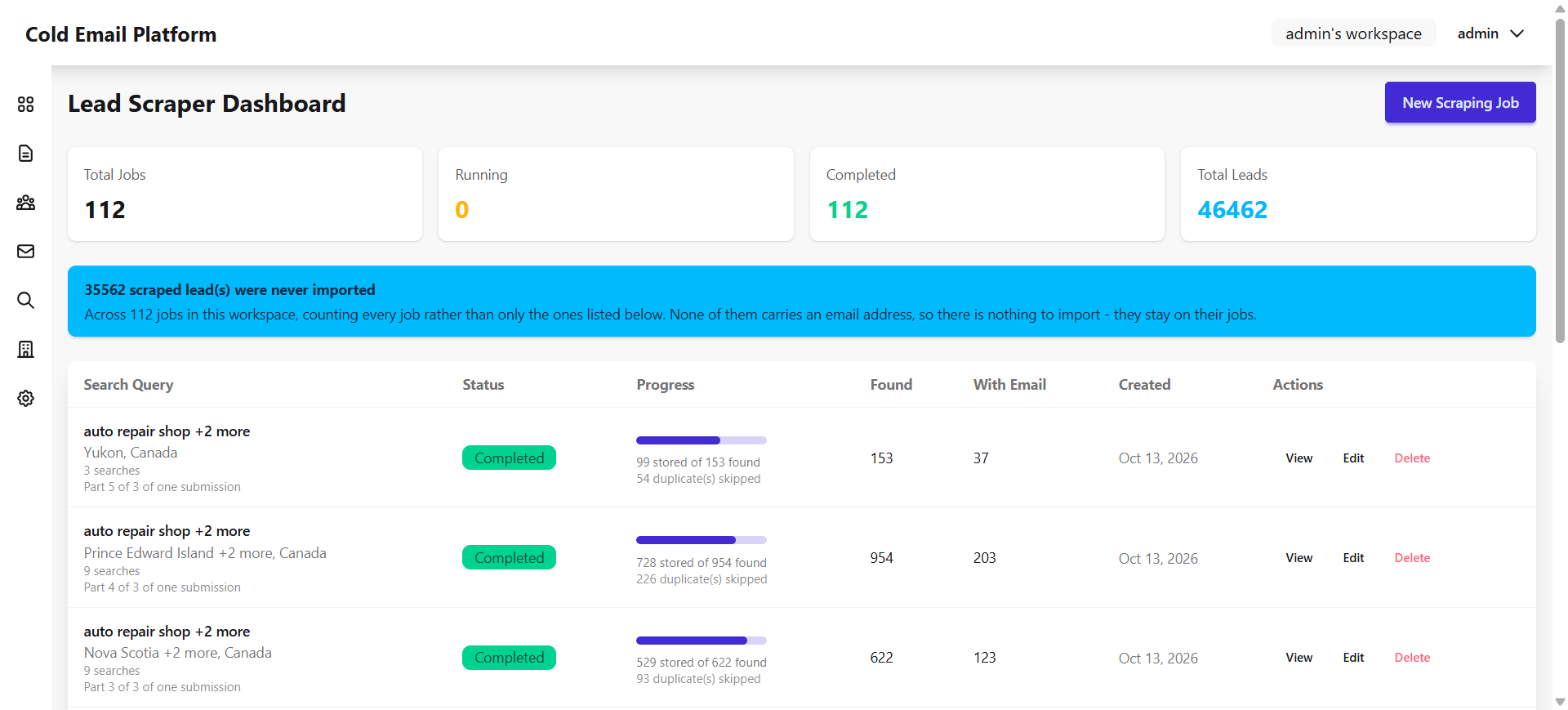Edit the Prince Edward Island job
1568x710 pixels.
[x=1353, y=558]
